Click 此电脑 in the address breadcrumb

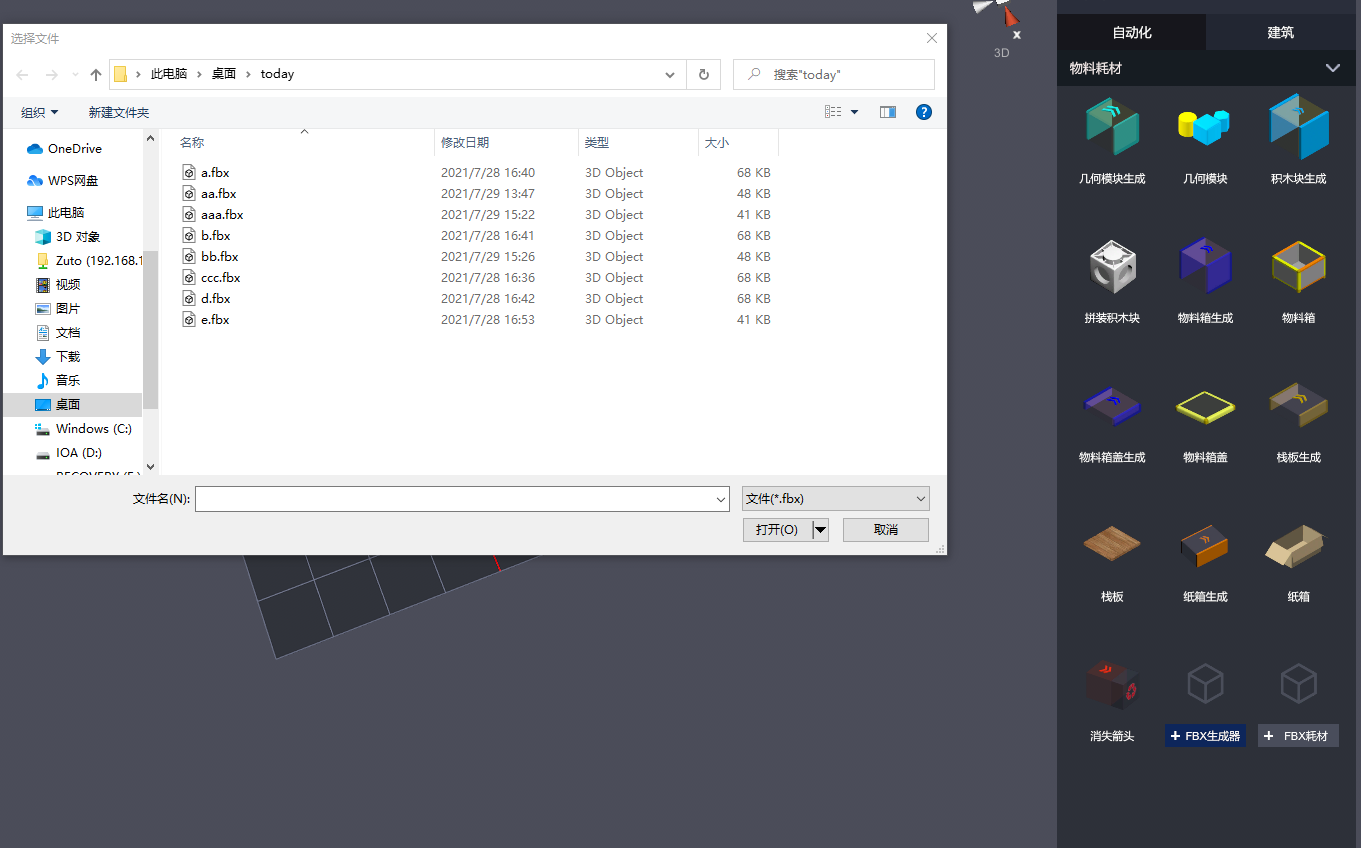[x=169, y=74]
